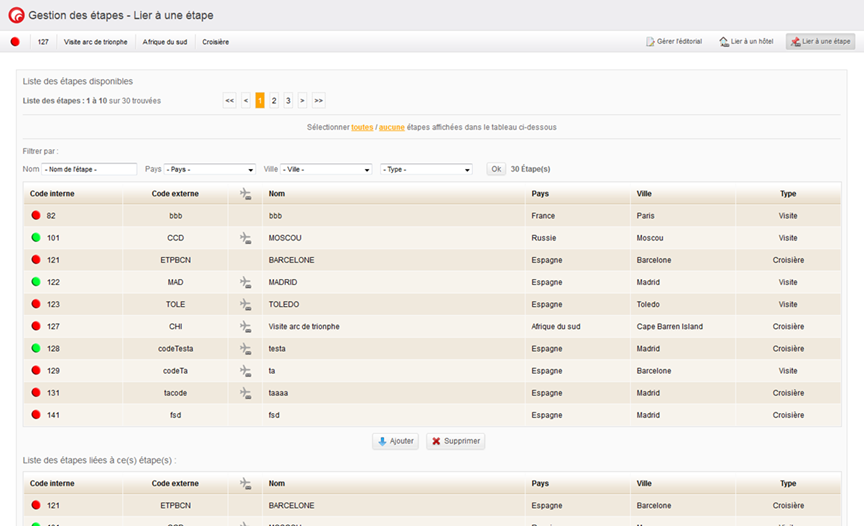This screenshot has width=864, height=526.
Task: Open the Ville filter dropdown
Action: (326, 170)
